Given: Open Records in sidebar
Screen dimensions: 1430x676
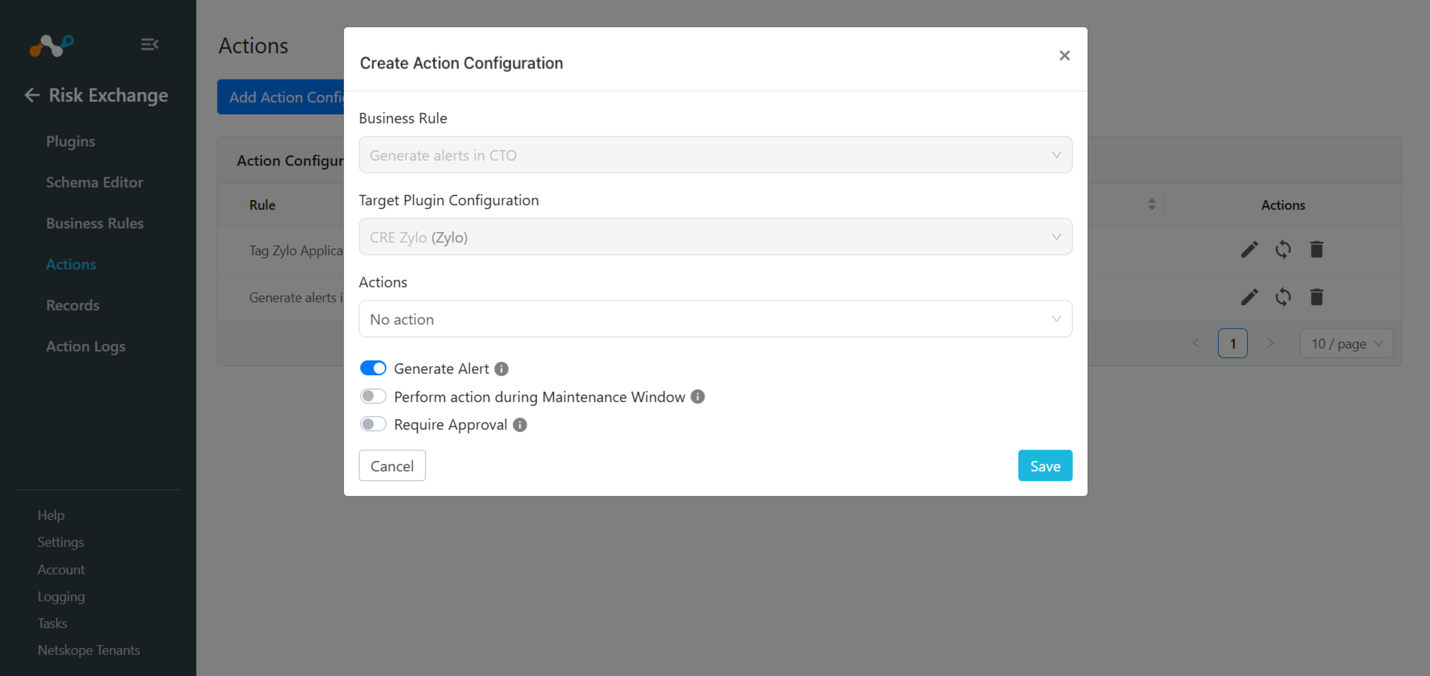Looking at the screenshot, I should coord(73,305).
